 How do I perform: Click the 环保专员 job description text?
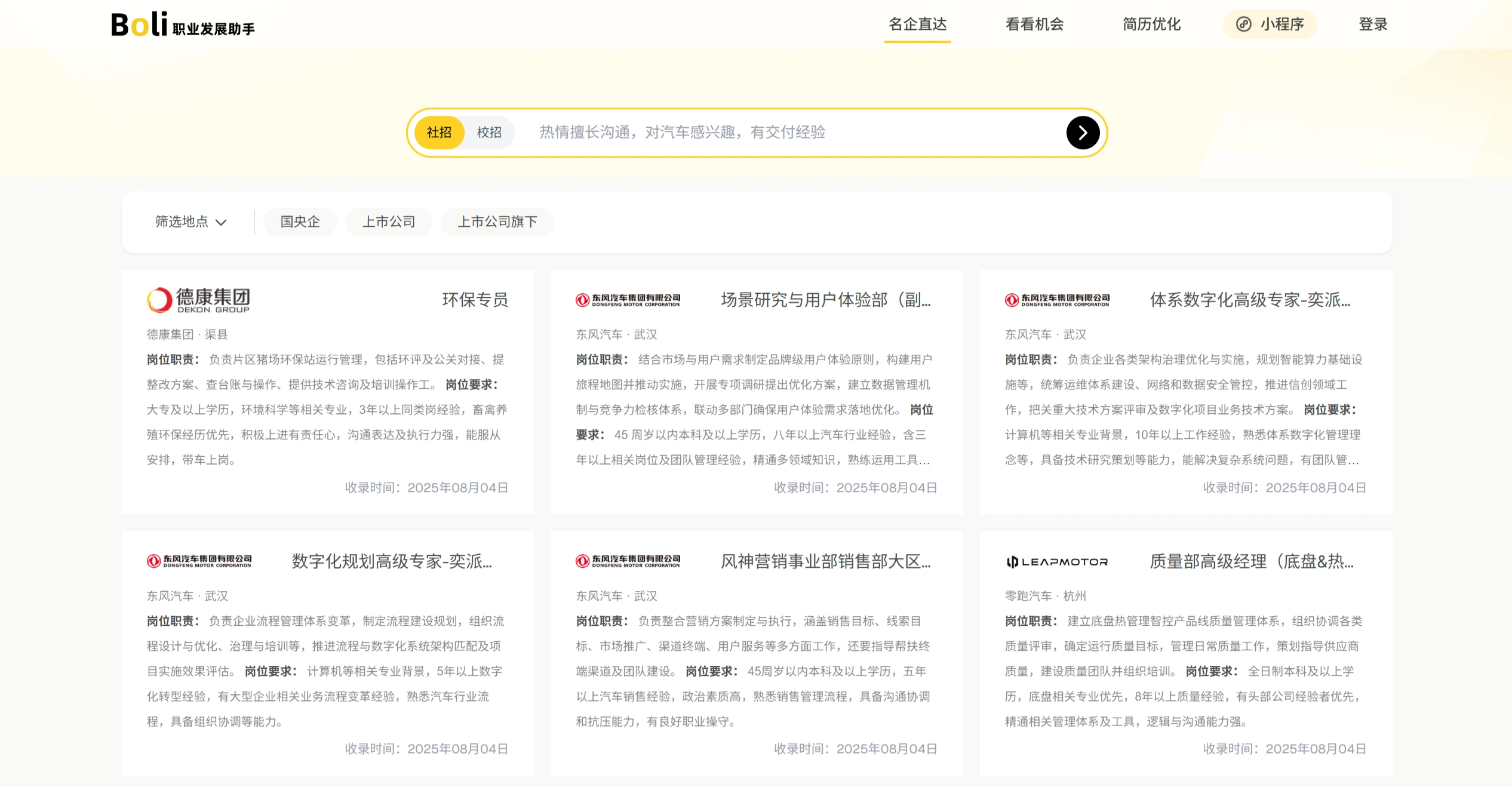pos(327,410)
